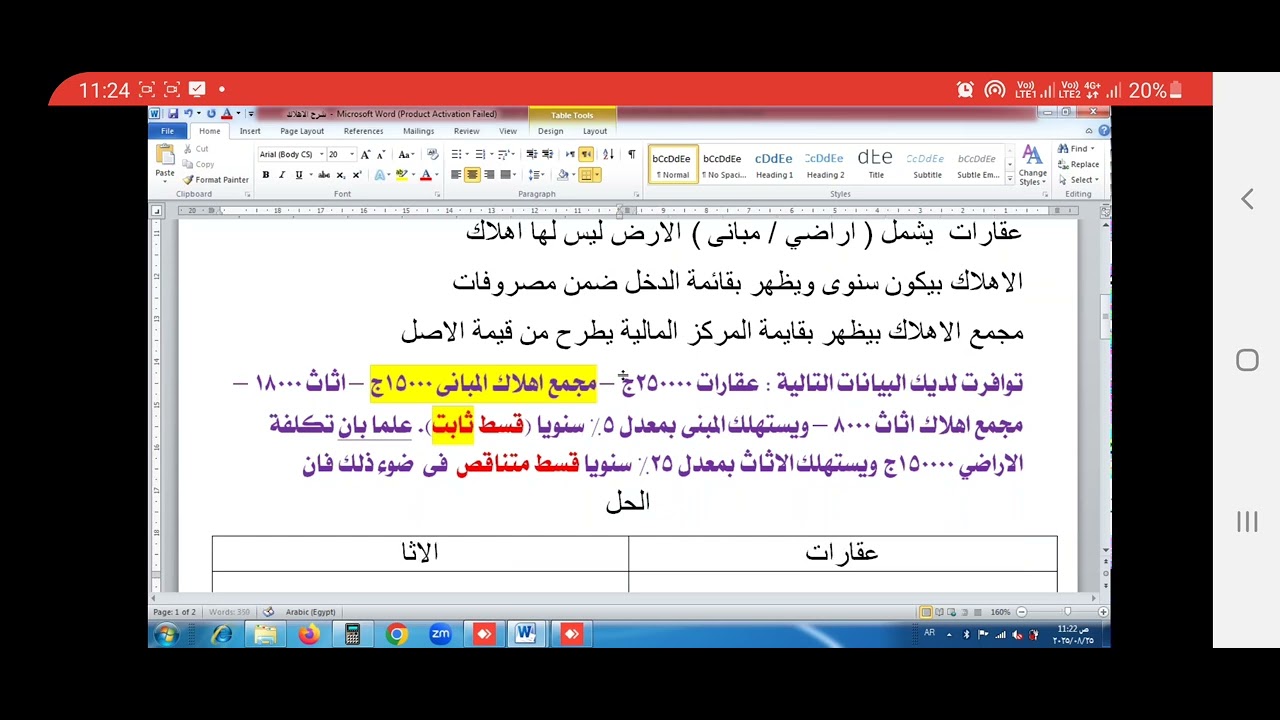
Task: Toggle Italic formatting
Action: point(282,175)
